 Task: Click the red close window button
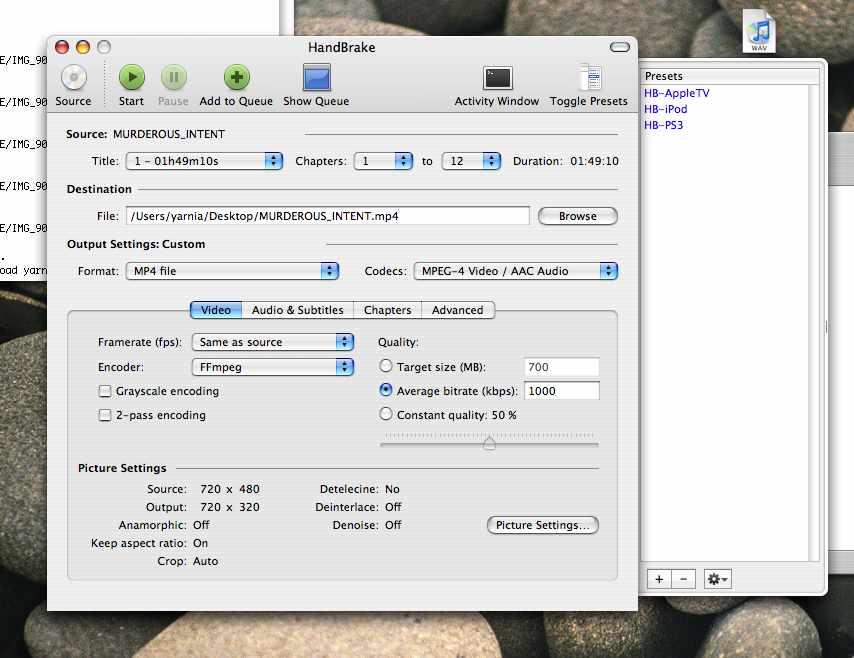tap(62, 47)
